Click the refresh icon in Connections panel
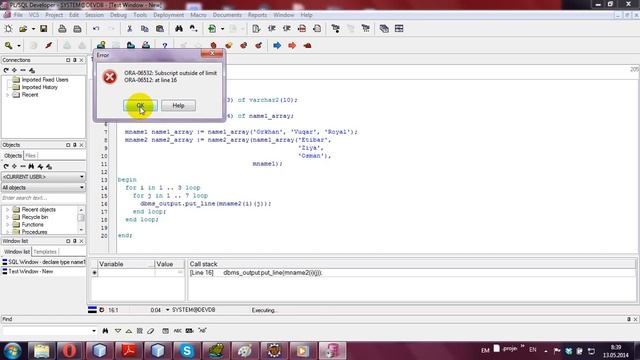The width and height of the screenshot is (640, 360). click(6, 70)
